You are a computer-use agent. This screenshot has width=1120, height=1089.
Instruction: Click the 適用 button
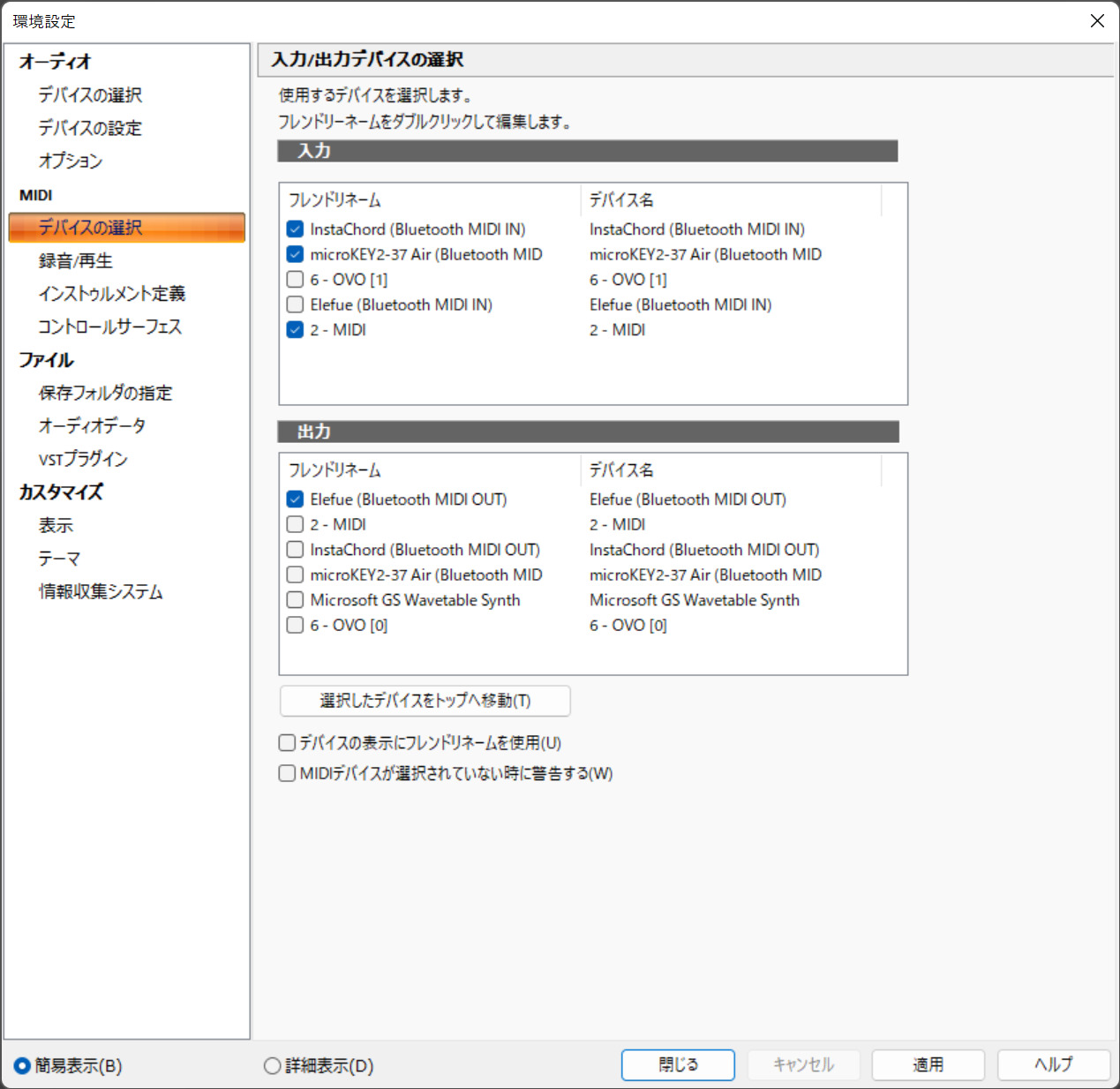coord(928,1064)
